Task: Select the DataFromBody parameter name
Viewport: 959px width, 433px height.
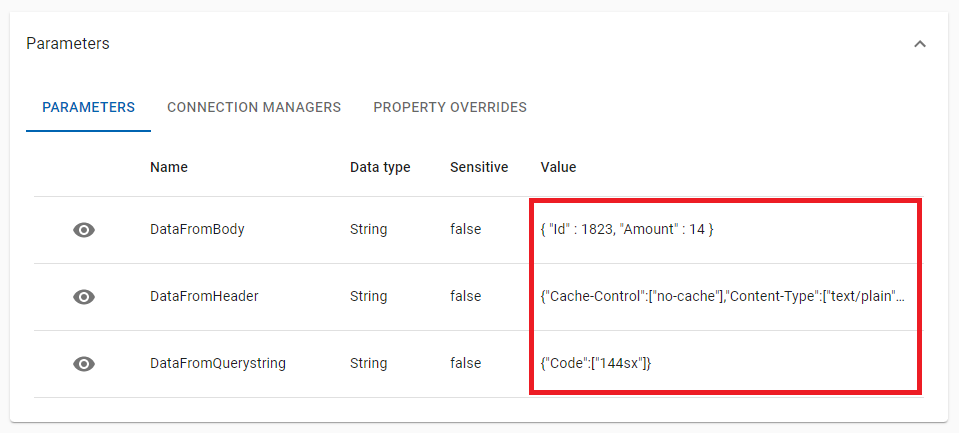Action: 197,230
